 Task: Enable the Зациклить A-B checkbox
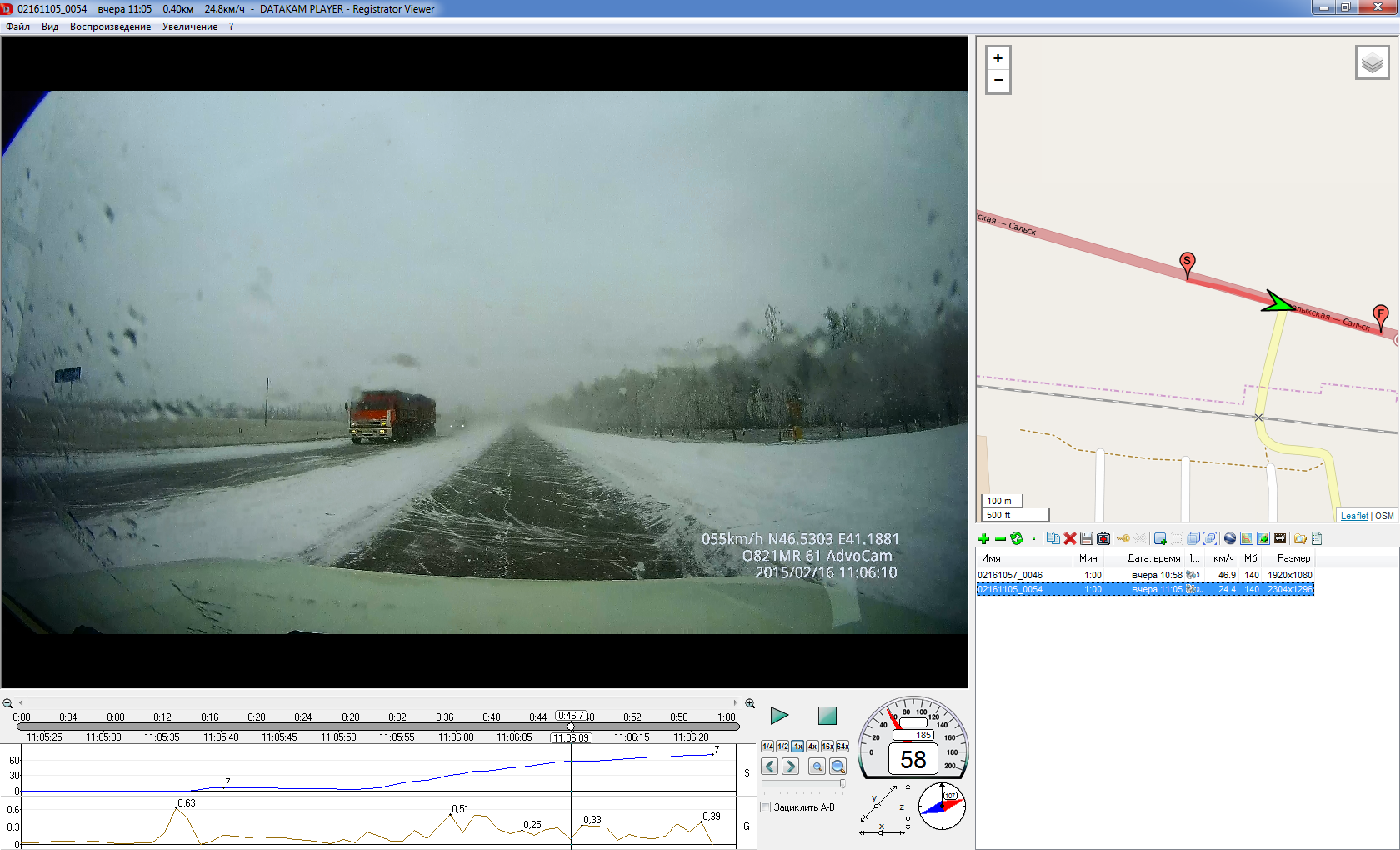coord(766,807)
